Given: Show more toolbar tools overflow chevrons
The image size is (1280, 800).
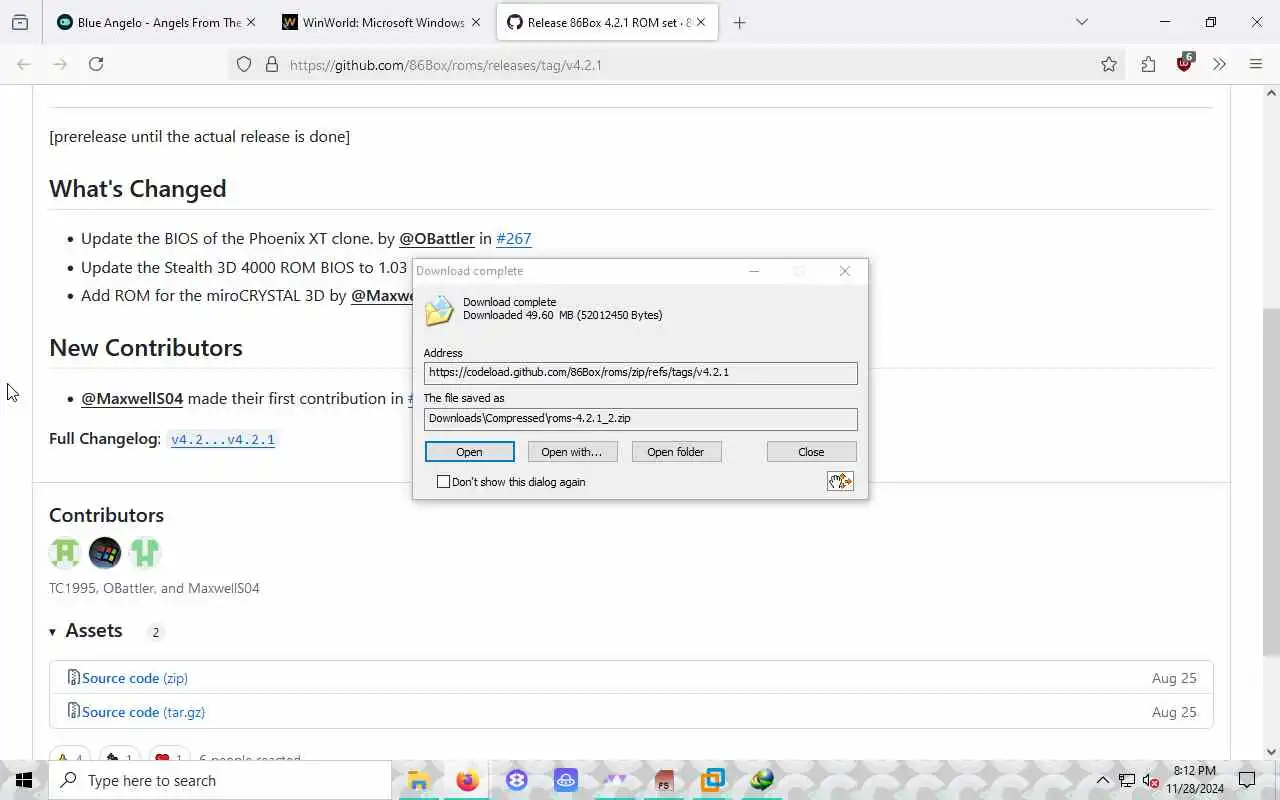Looking at the screenshot, I should 1219,64.
